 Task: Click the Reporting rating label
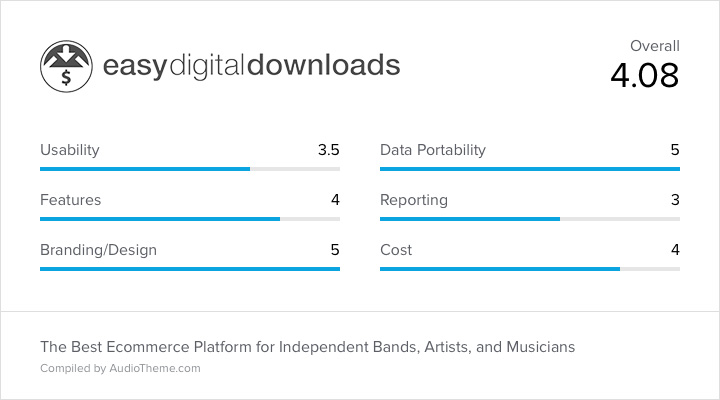pos(414,200)
